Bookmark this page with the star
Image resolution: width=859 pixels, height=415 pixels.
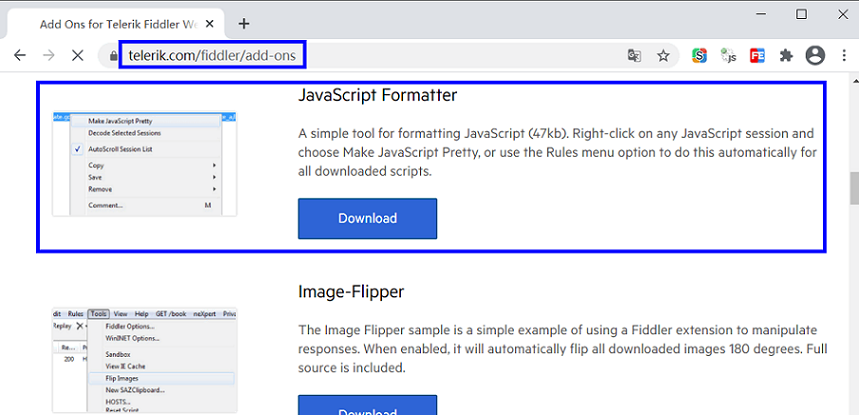coord(663,55)
